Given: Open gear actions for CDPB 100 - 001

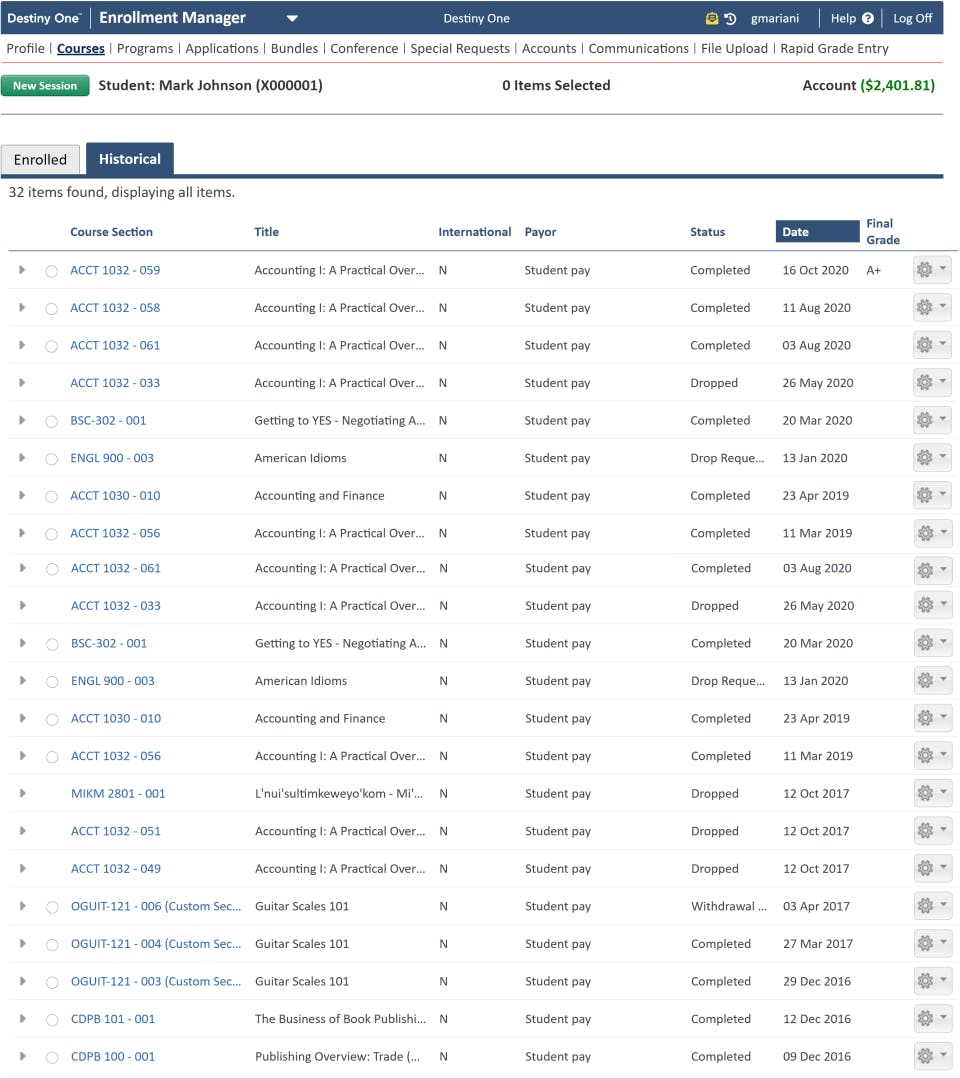Looking at the screenshot, I should (x=932, y=1056).
